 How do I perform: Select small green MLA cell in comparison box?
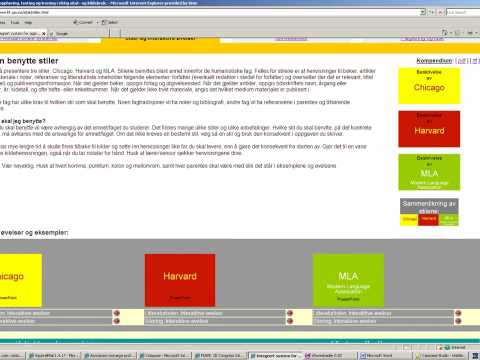coord(448,220)
